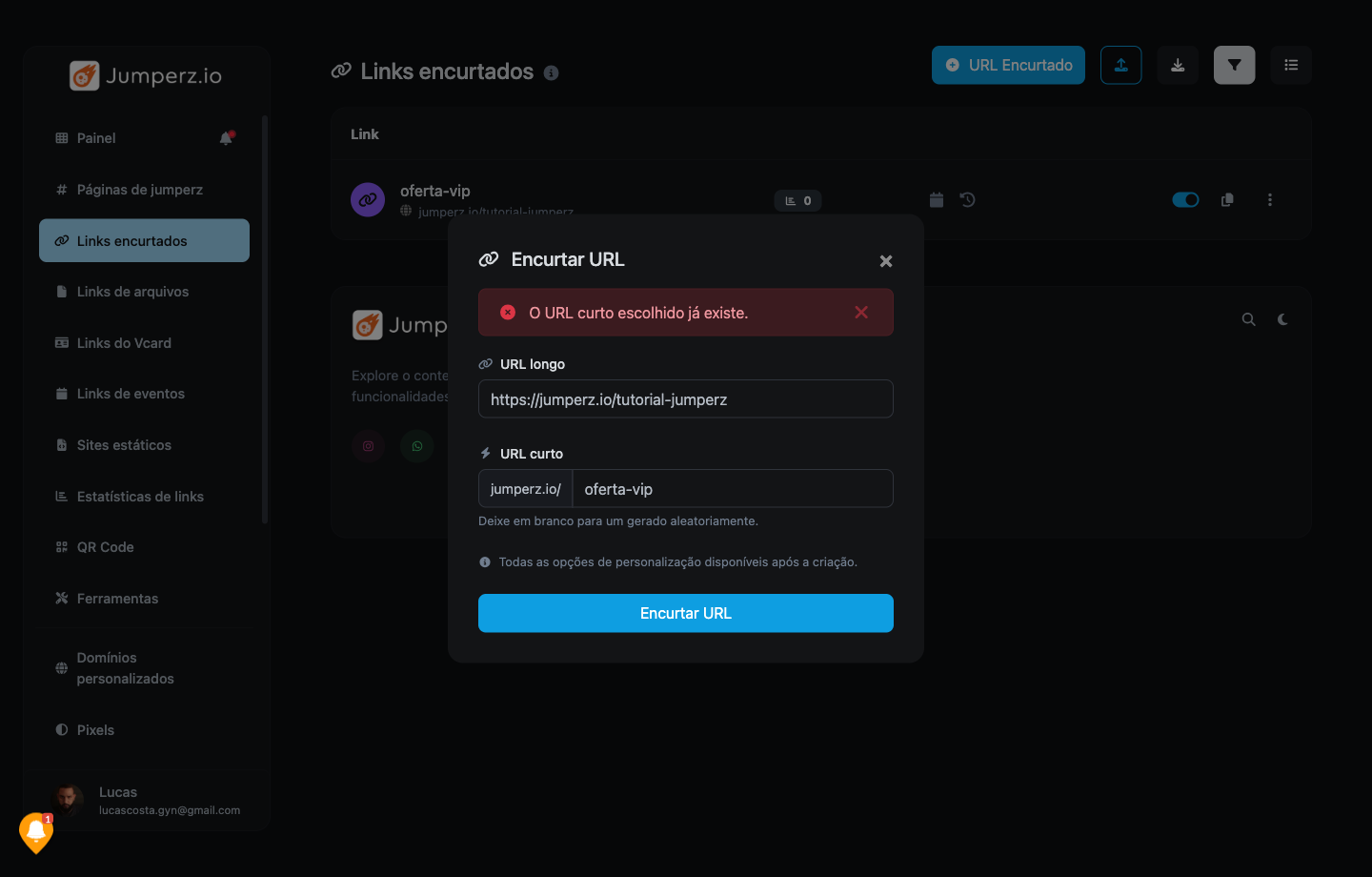Open the oferta-vip statistics count badge

coord(798,200)
